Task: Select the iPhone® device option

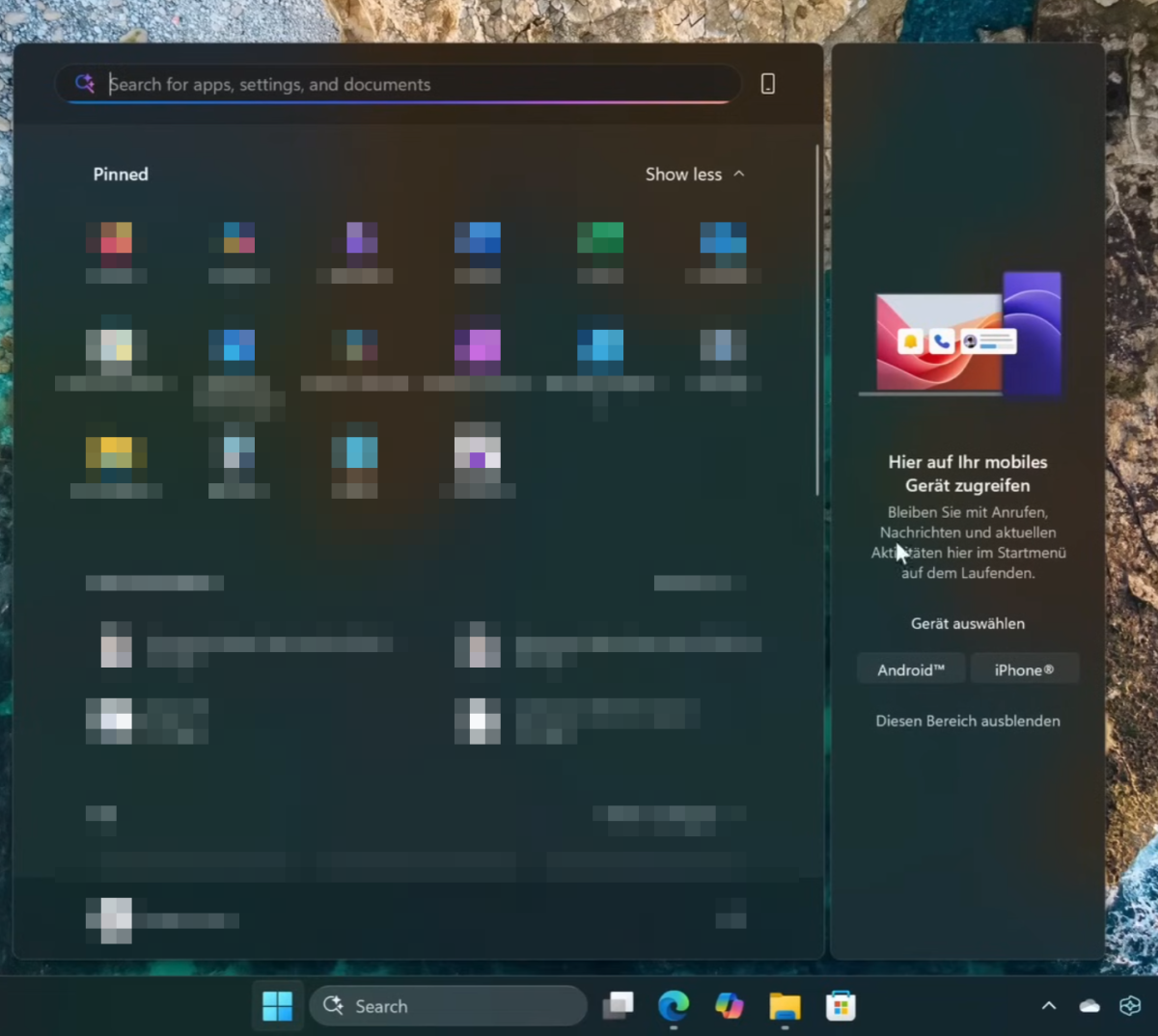Action: click(1024, 669)
